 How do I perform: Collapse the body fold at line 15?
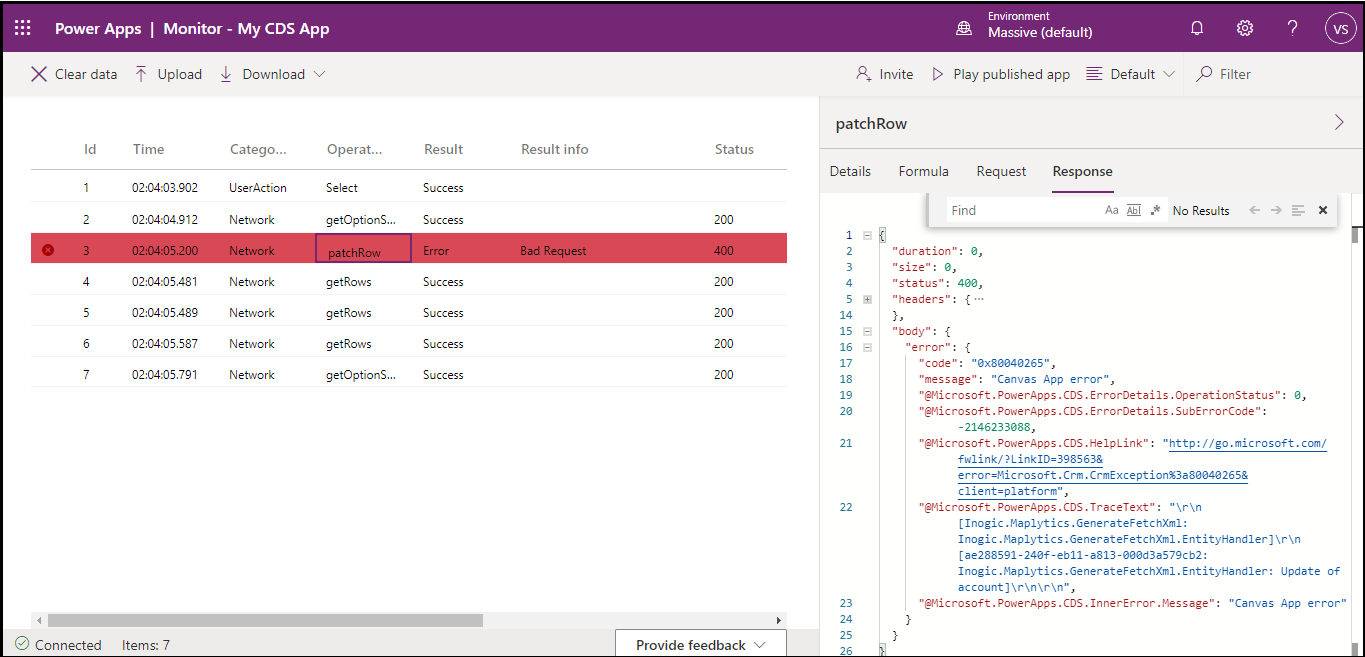coord(867,331)
